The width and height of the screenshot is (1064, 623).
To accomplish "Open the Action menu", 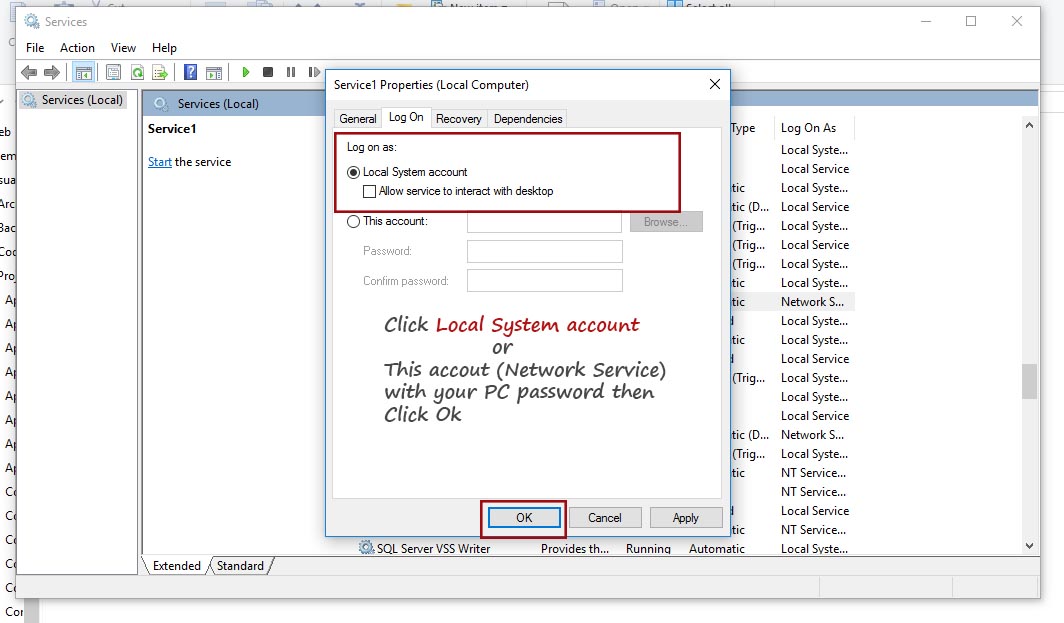I will [77, 48].
